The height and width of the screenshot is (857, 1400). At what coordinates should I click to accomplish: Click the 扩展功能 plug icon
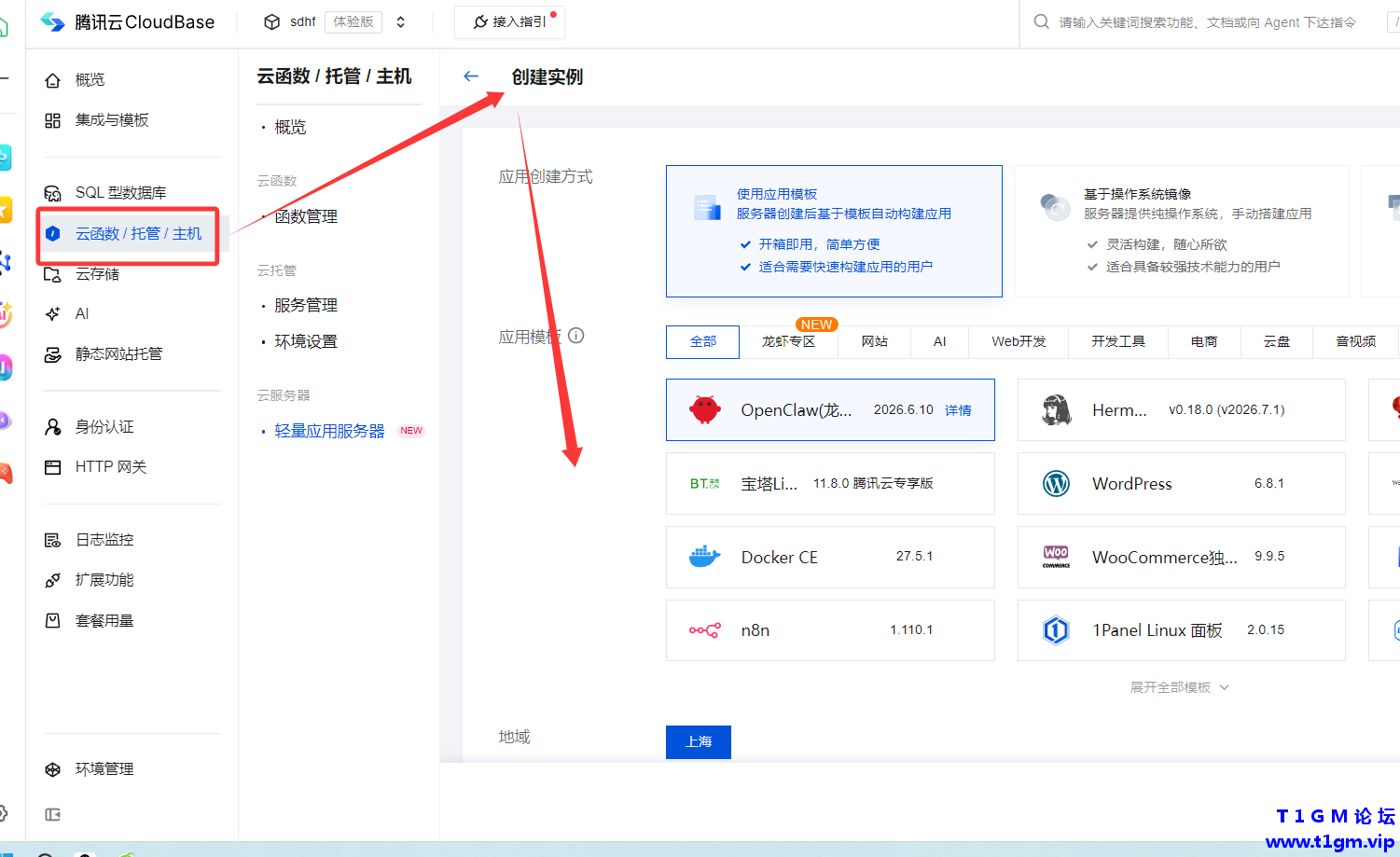(53, 580)
